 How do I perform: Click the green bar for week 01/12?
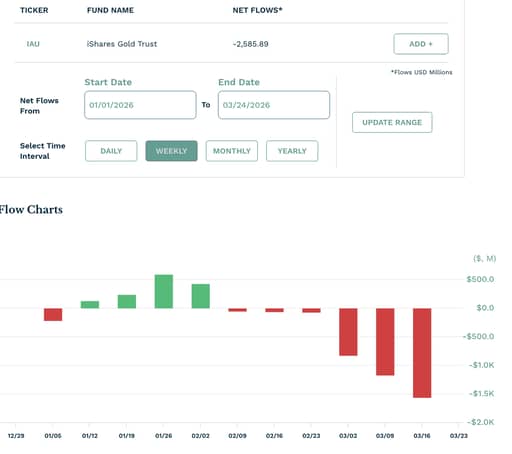[x=90, y=305]
